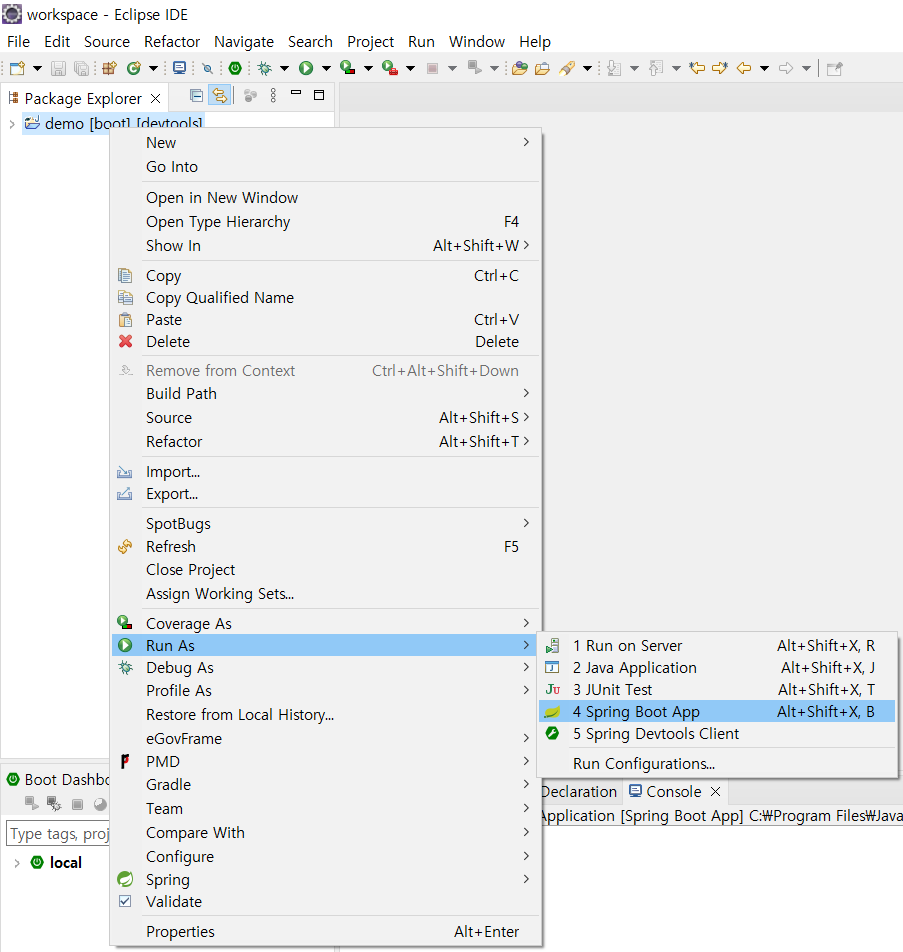Toggle Link with Editor in Package Explorer

pos(219,95)
